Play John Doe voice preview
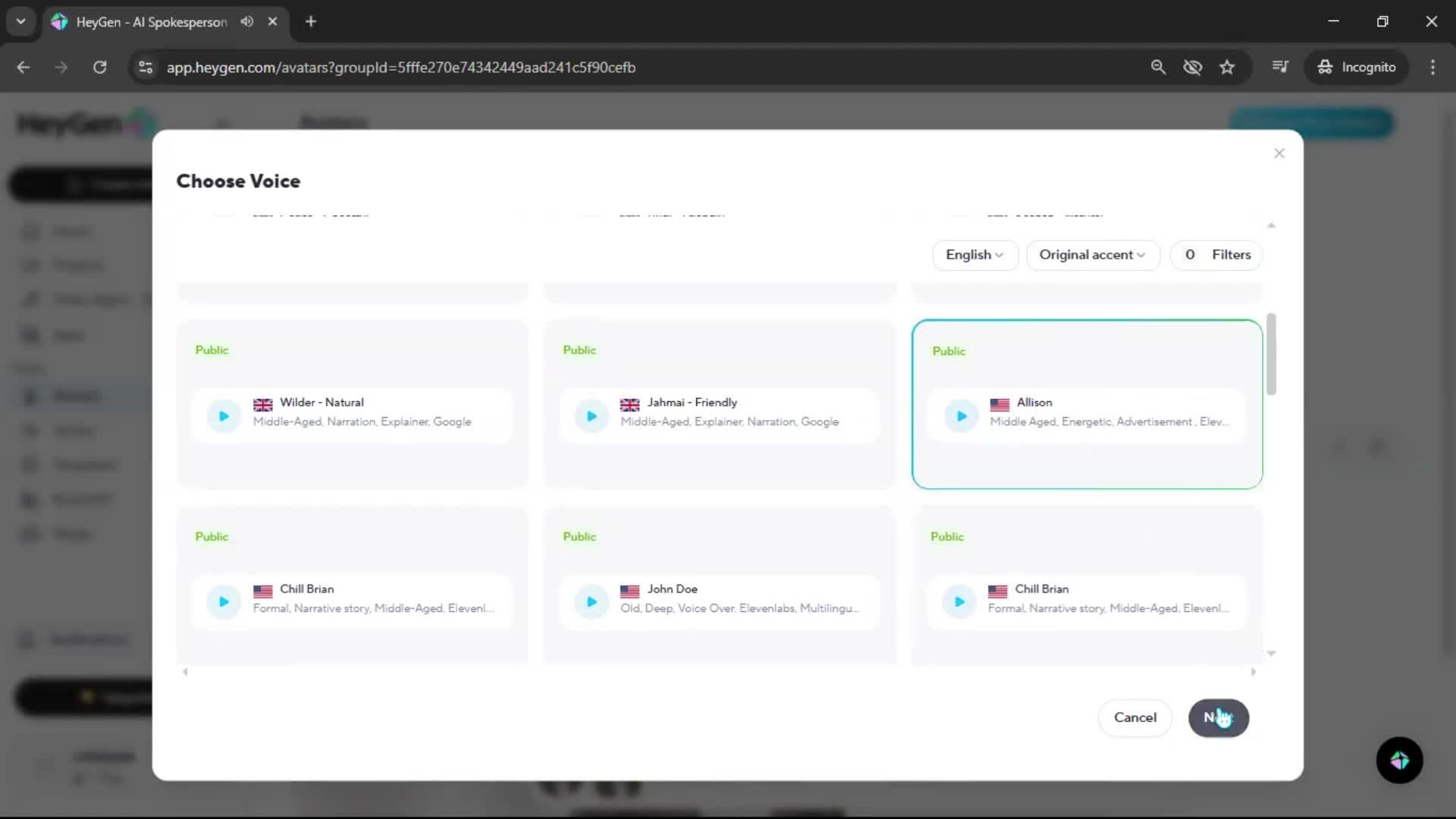The width and height of the screenshot is (1456, 819). (591, 602)
